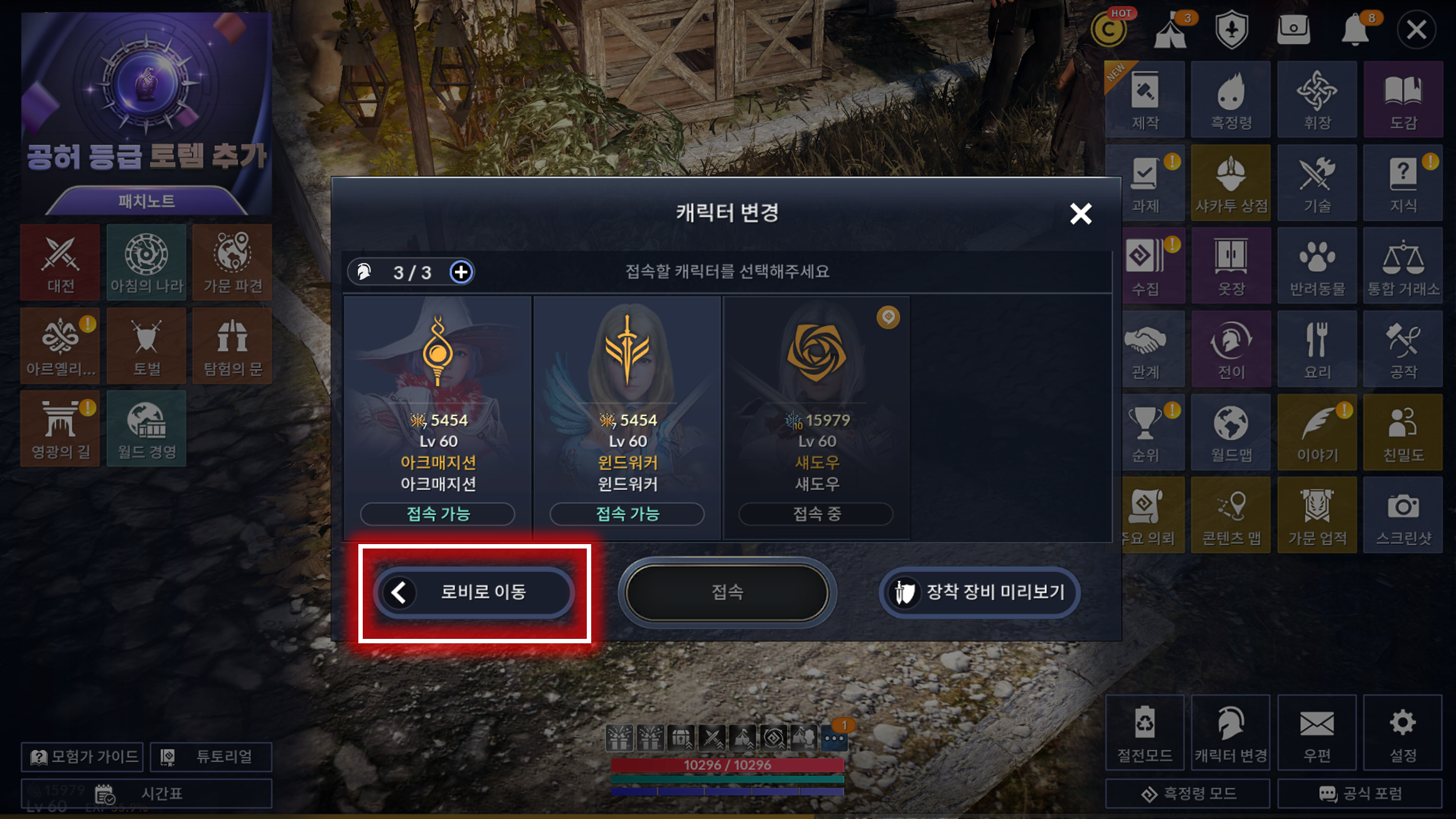Close the 캐릭터 변경 dialog

[1081, 214]
